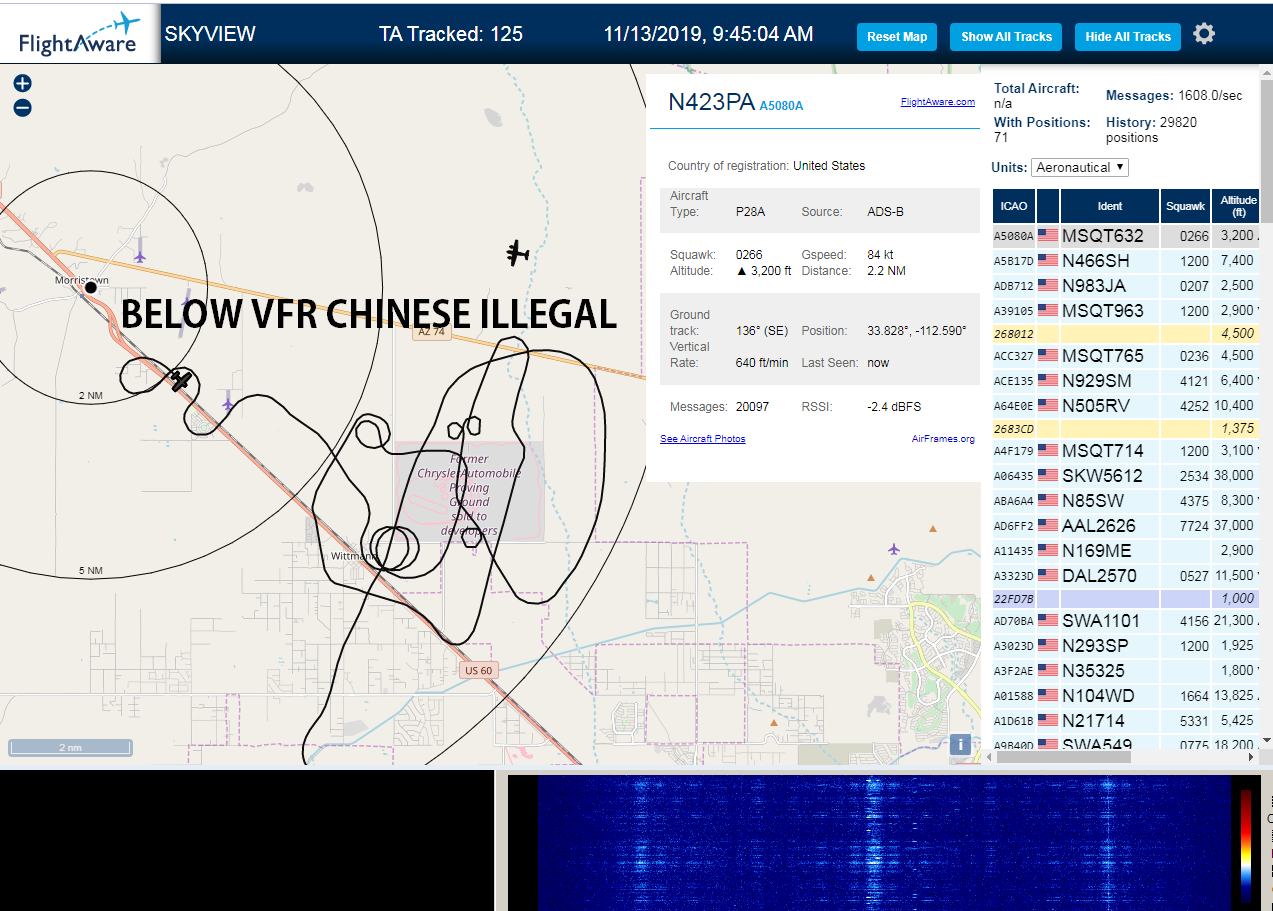
Task: Click US flag in the MSQT632 row
Action: [x=1048, y=236]
